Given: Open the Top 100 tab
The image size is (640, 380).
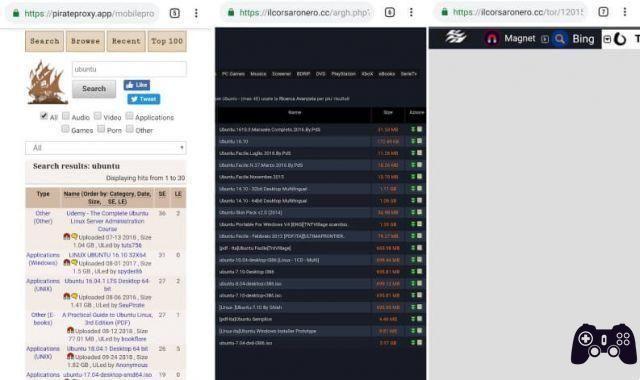Looking at the screenshot, I should tap(167, 41).
